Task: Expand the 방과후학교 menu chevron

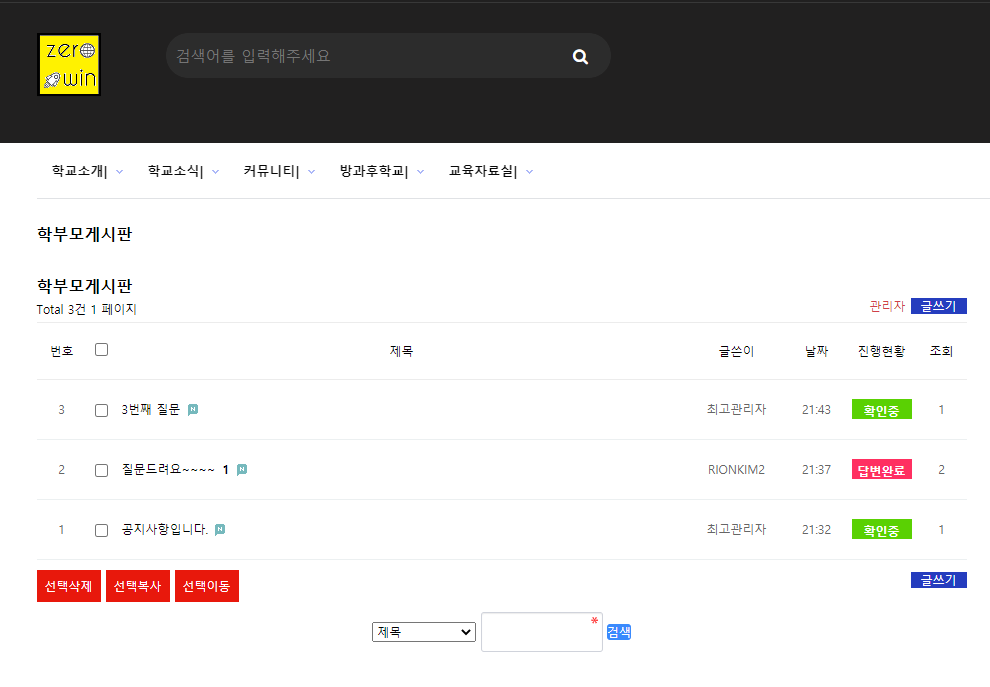Action: pyautogui.click(x=420, y=172)
